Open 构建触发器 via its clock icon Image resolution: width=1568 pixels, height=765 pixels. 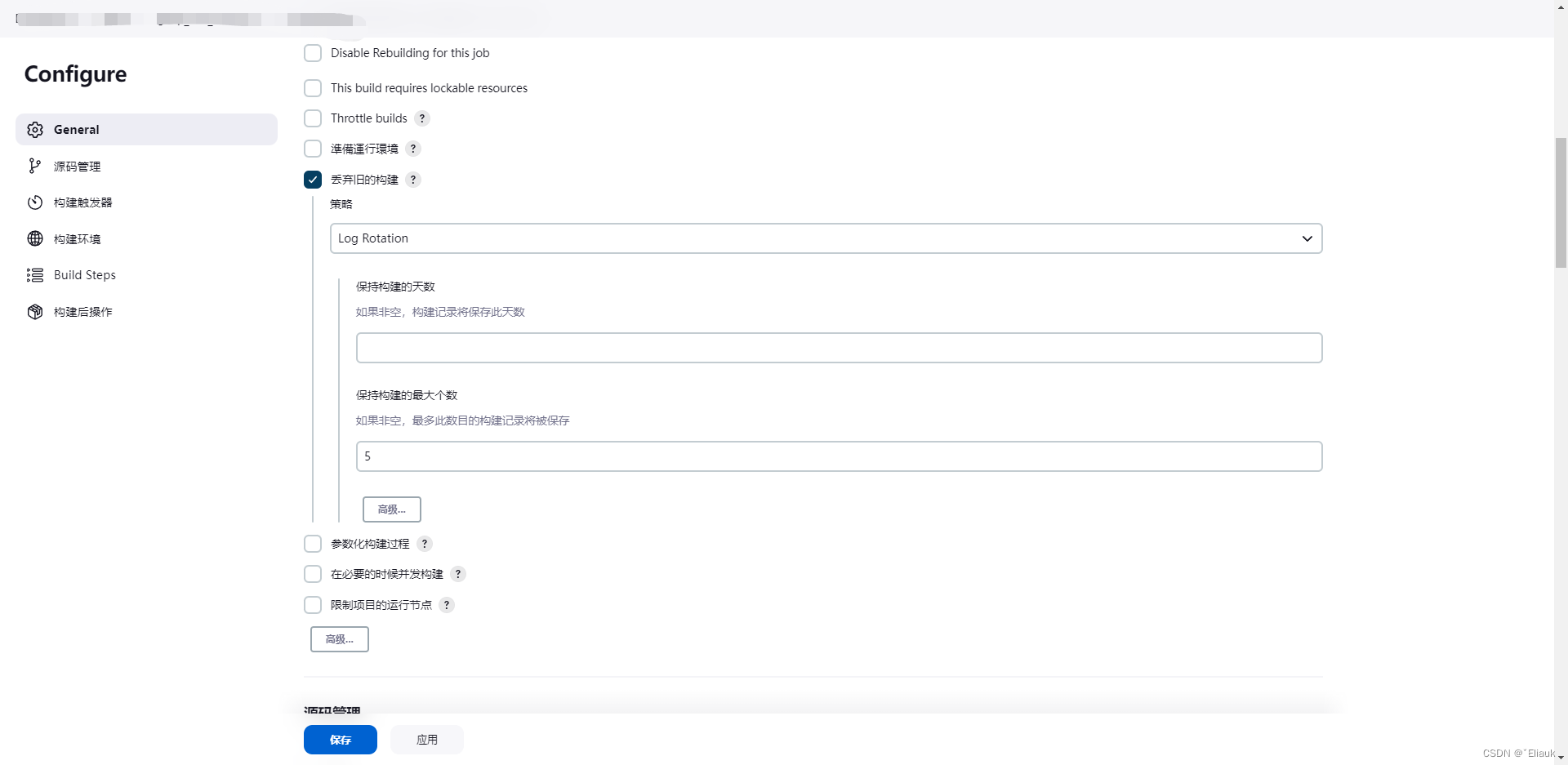pos(35,202)
